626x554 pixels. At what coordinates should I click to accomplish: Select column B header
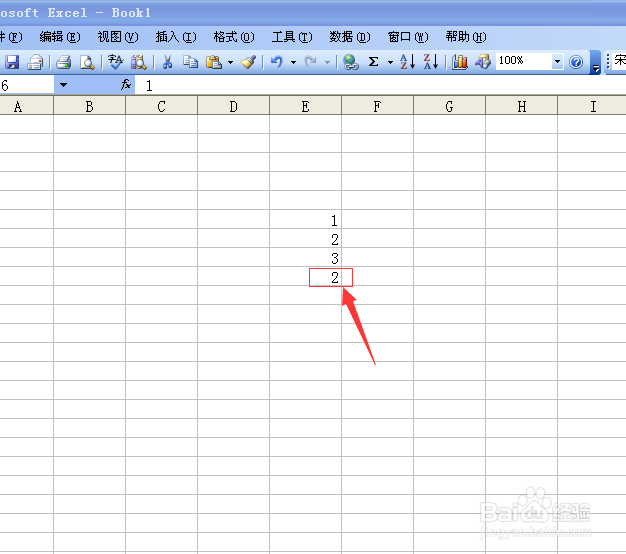(x=89, y=106)
